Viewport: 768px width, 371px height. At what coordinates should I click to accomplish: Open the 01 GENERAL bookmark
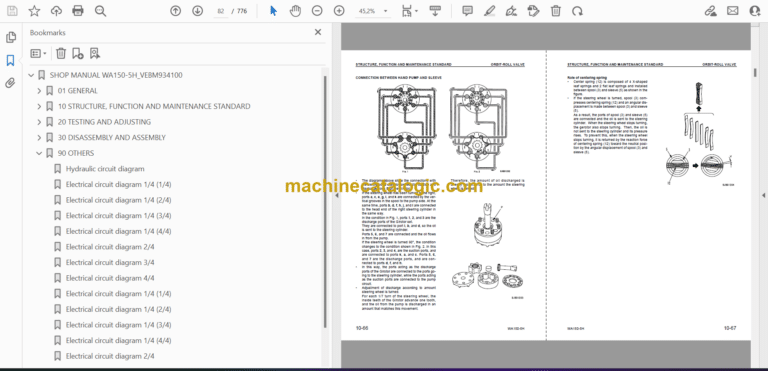(77, 91)
